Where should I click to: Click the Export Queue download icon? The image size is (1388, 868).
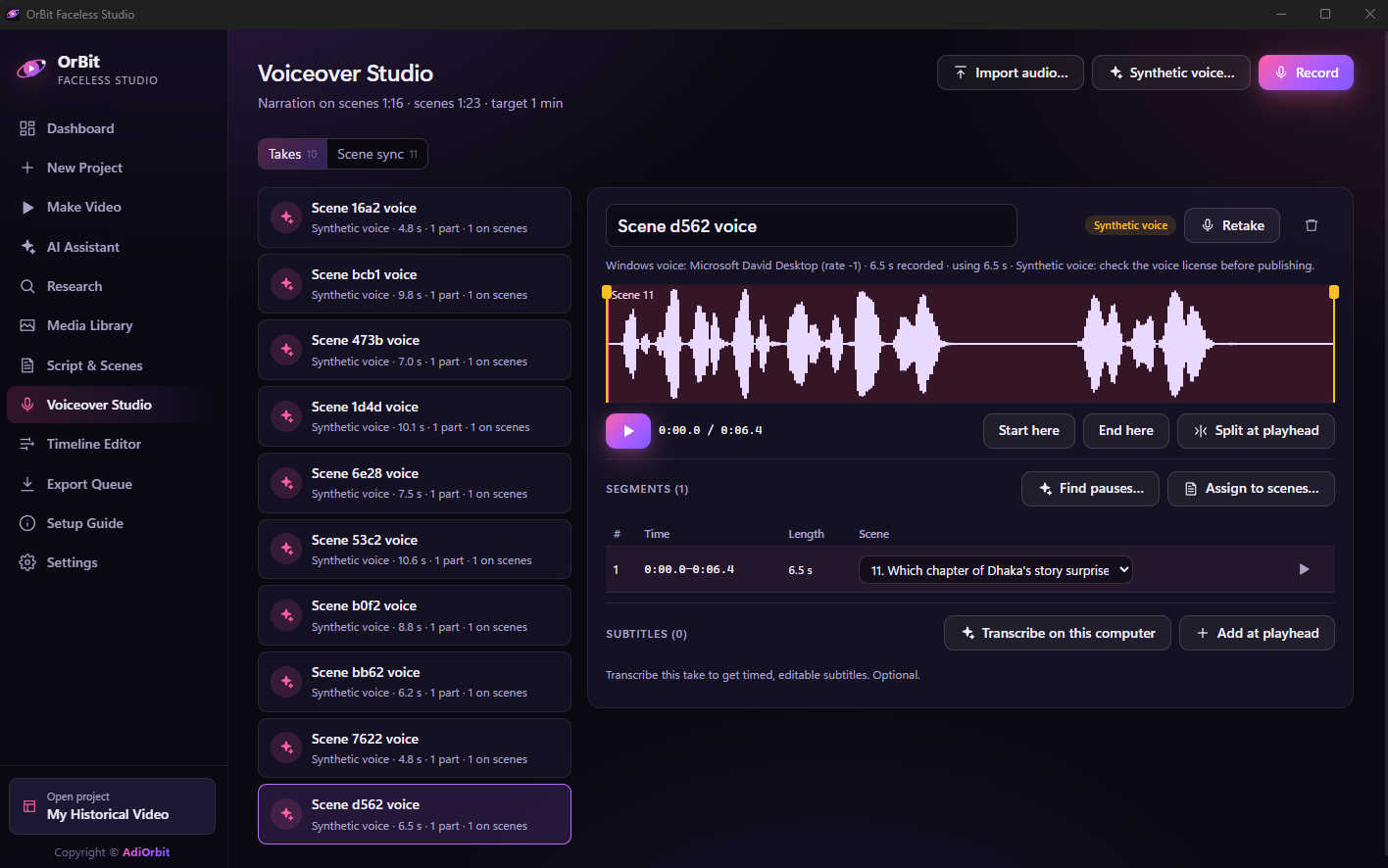pyautogui.click(x=27, y=484)
